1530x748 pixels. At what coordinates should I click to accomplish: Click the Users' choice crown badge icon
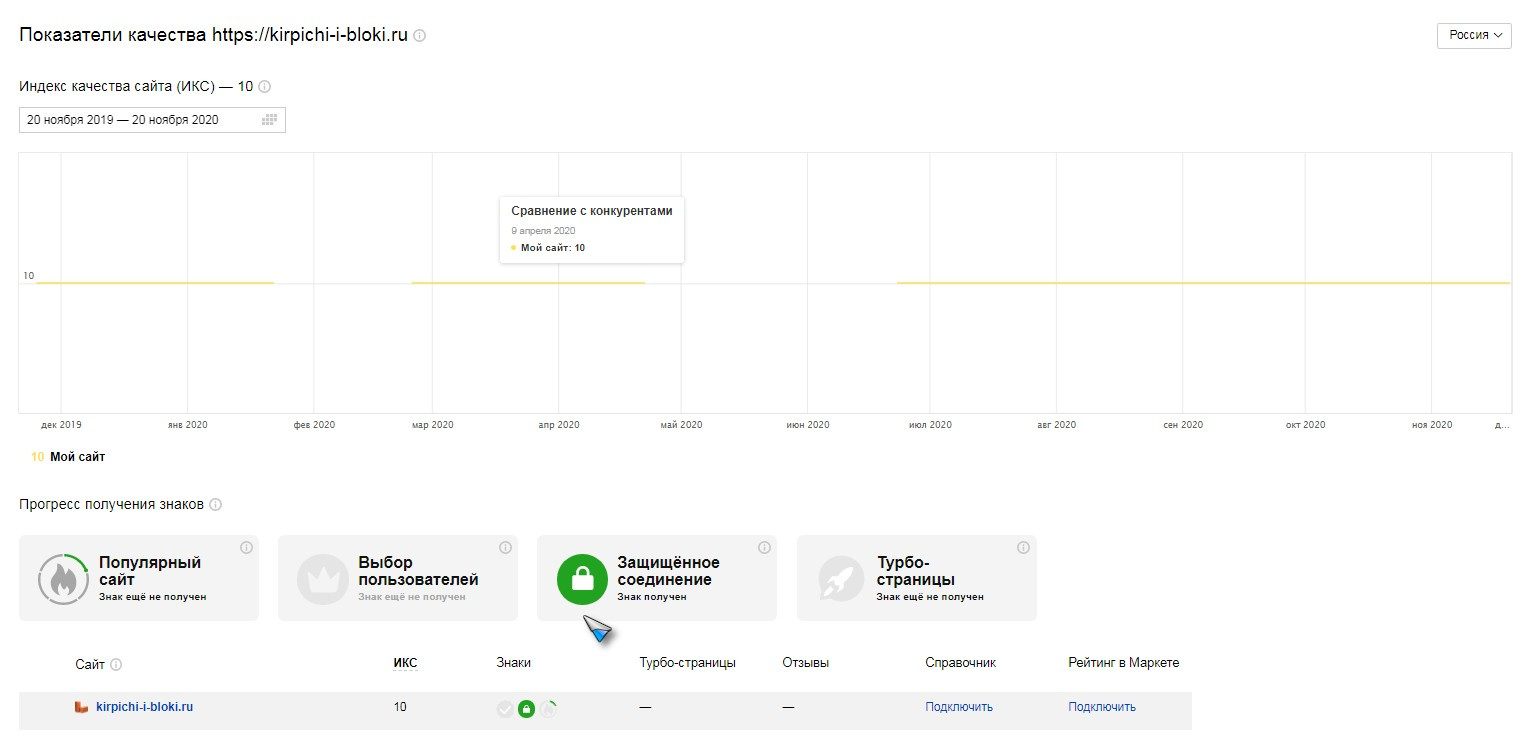(x=323, y=579)
